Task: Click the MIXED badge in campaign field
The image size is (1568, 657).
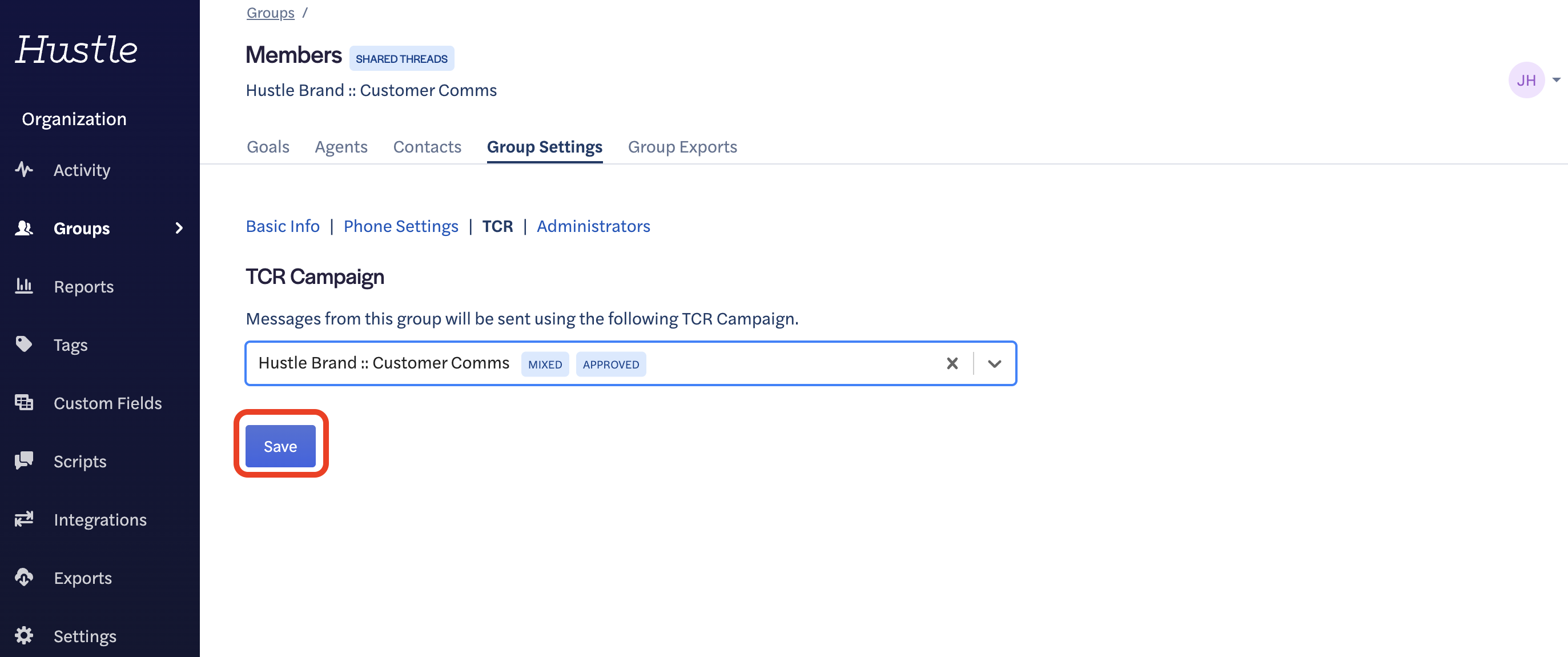Action: coord(545,364)
